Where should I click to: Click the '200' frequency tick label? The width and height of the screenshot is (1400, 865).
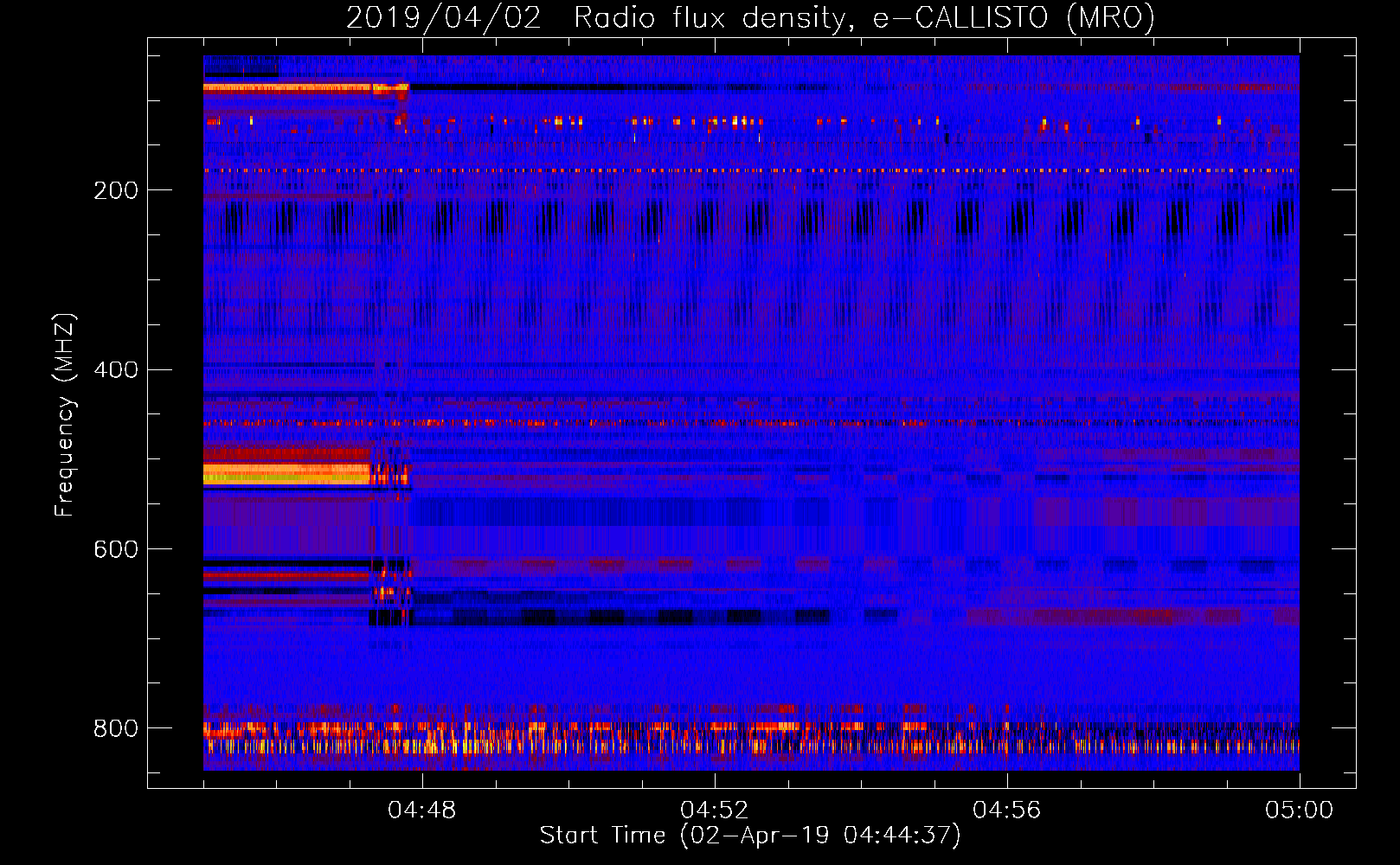pos(116,190)
